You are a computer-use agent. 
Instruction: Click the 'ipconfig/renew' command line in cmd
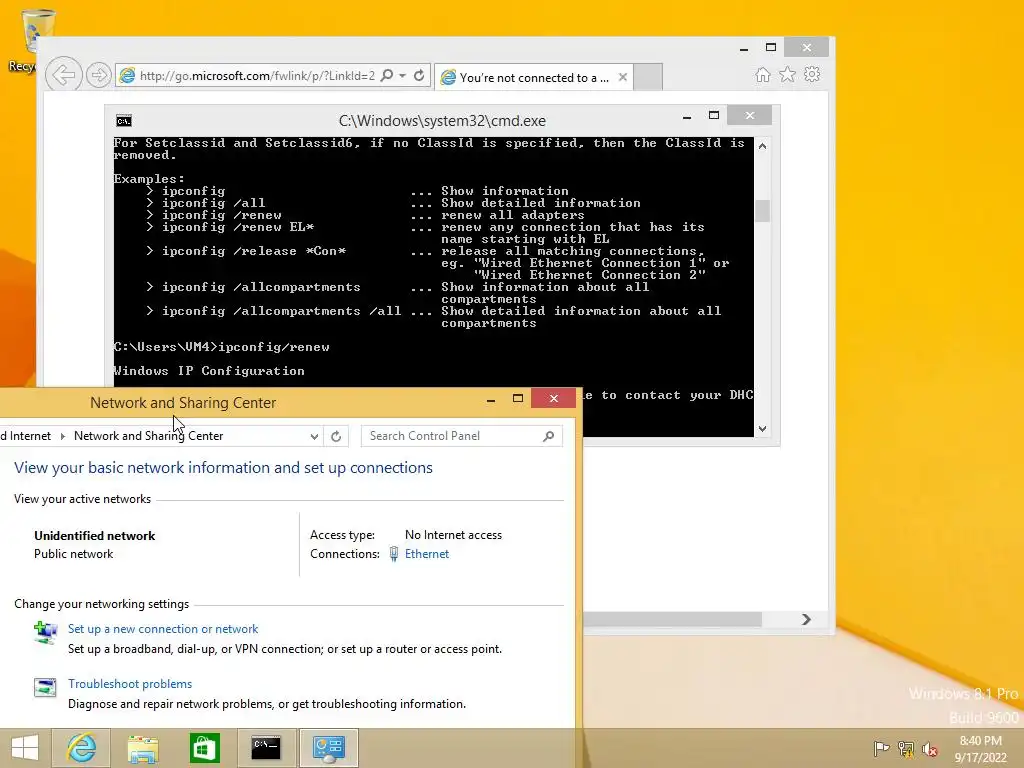point(221,347)
